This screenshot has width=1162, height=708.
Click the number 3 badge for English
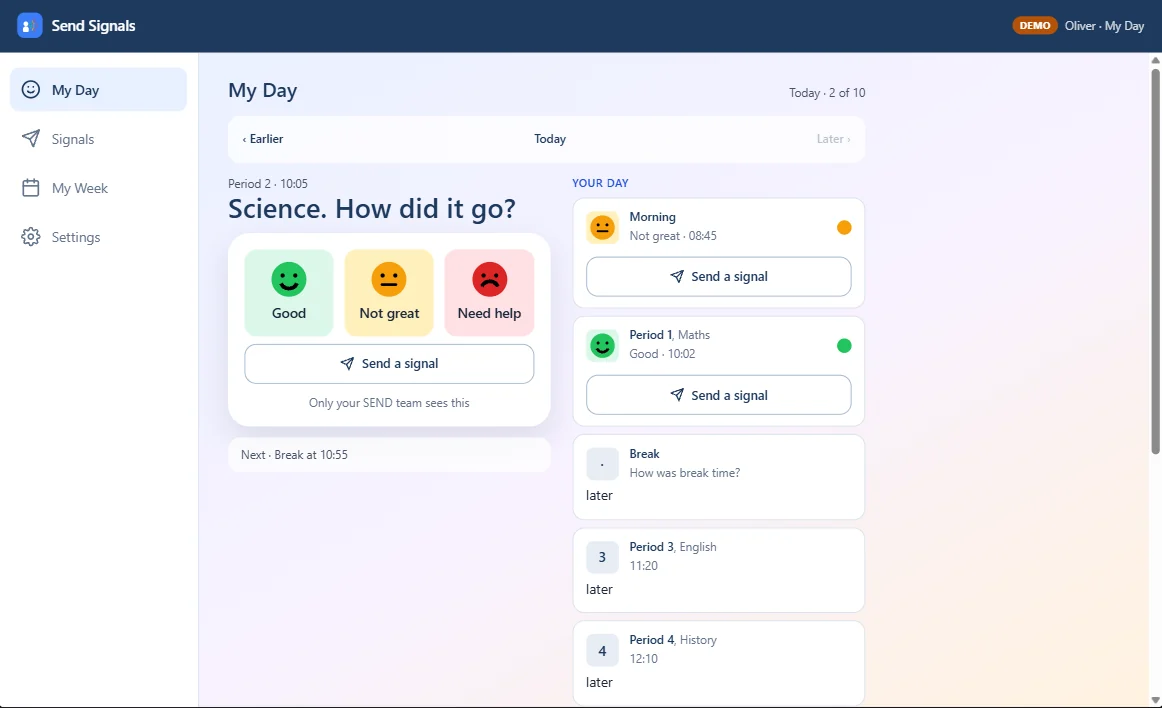click(602, 558)
